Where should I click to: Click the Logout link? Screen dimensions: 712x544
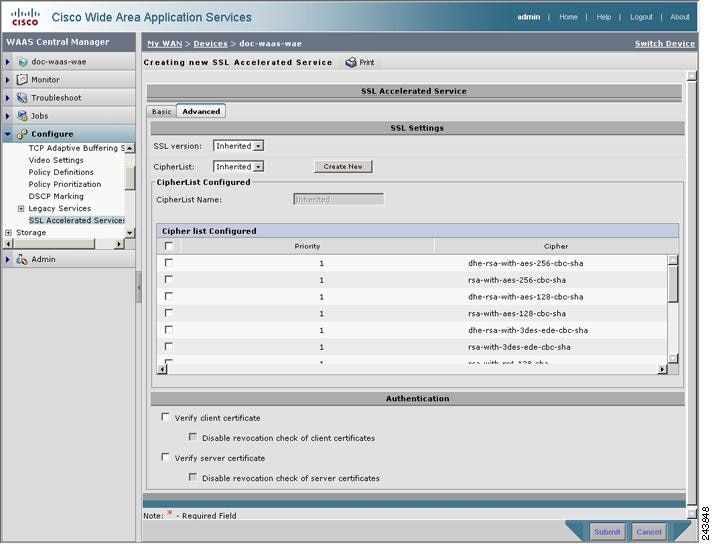click(x=641, y=17)
